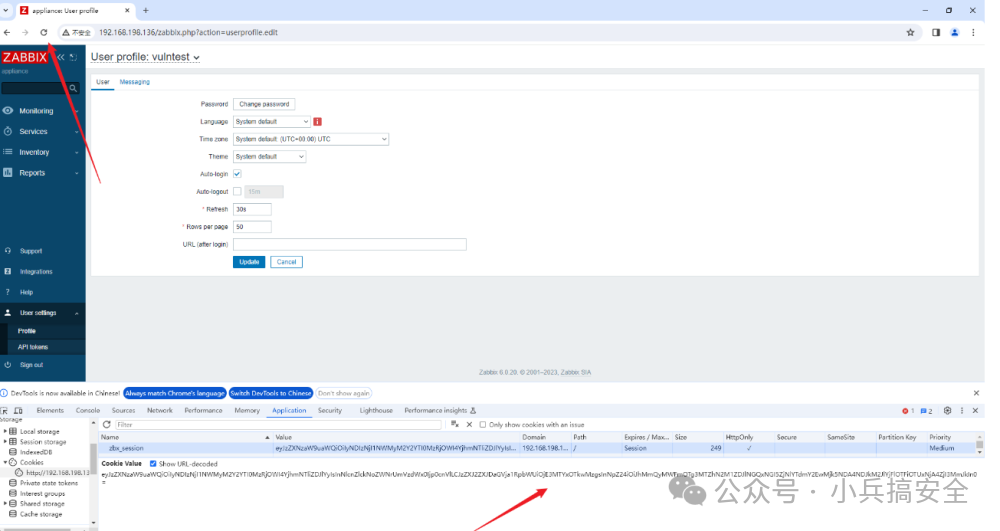Expand the Inventory menu
The height and width of the screenshot is (531, 1000).
42,152
